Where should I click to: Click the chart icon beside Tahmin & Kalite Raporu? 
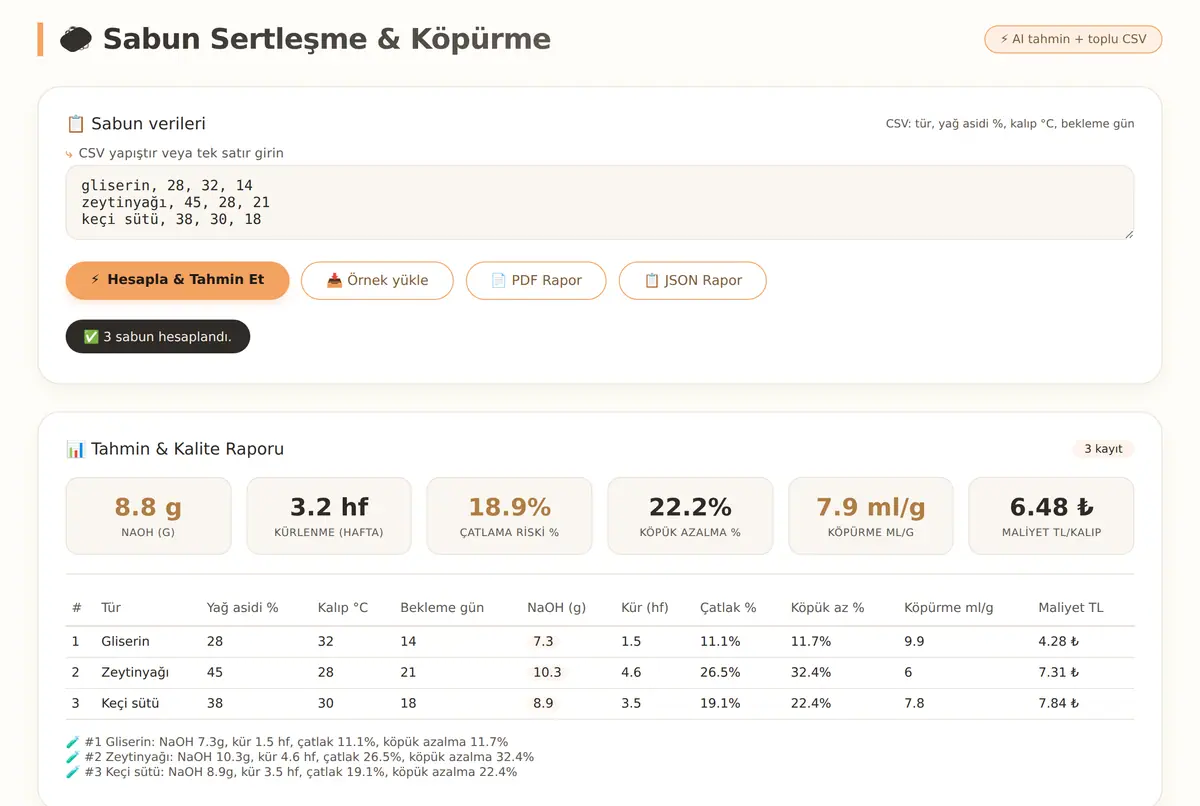[x=75, y=449]
